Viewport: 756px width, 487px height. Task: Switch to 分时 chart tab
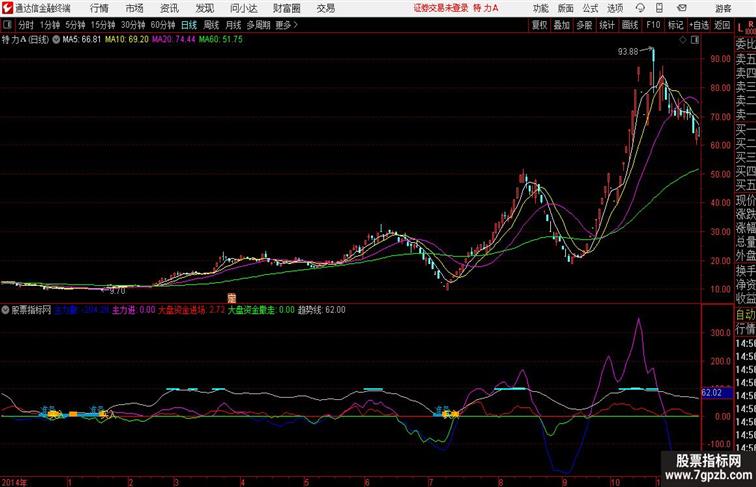click(26, 25)
